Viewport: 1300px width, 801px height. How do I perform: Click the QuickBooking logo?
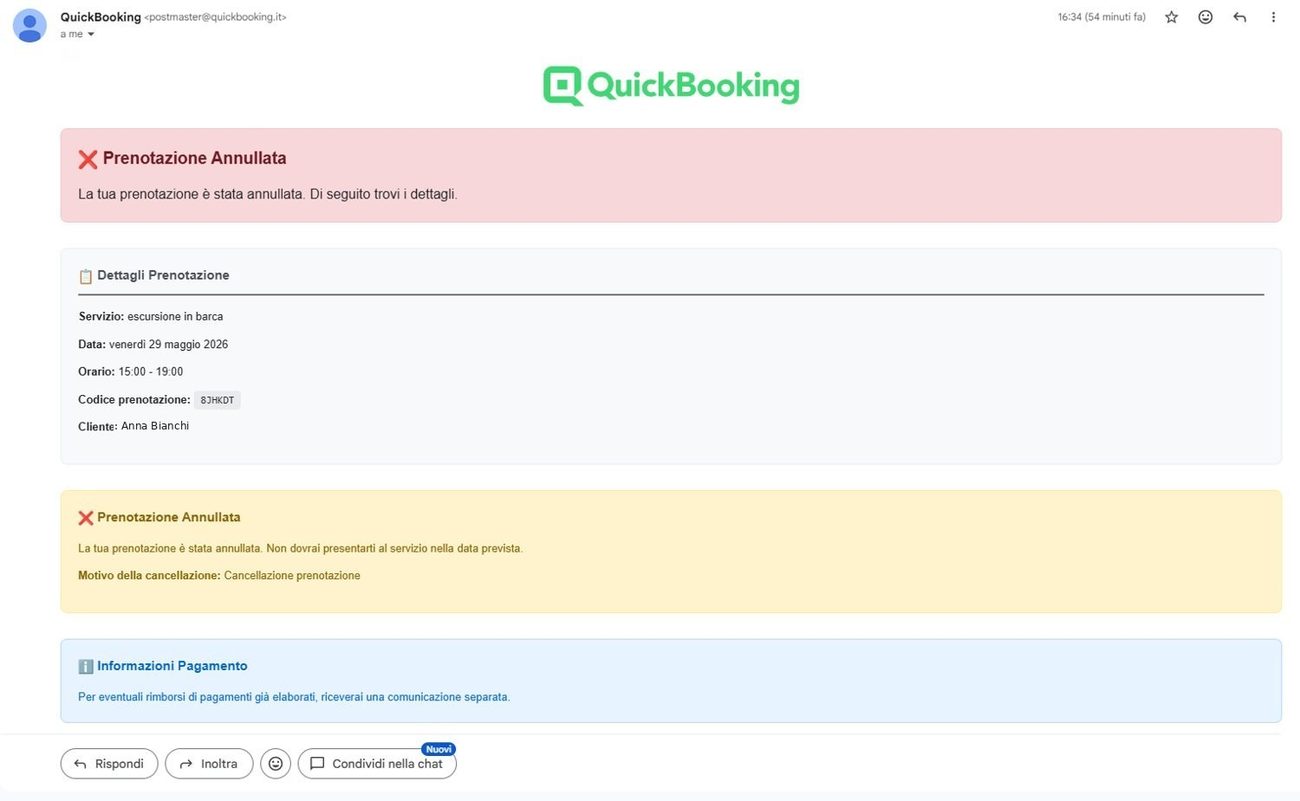[671, 86]
